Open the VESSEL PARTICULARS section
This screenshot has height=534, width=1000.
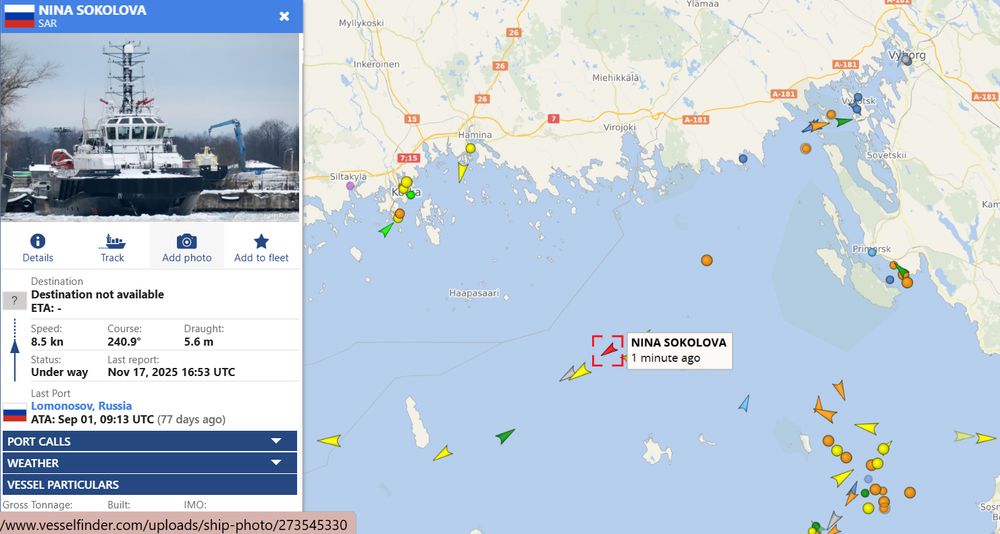pyautogui.click(x=150, y=484)
